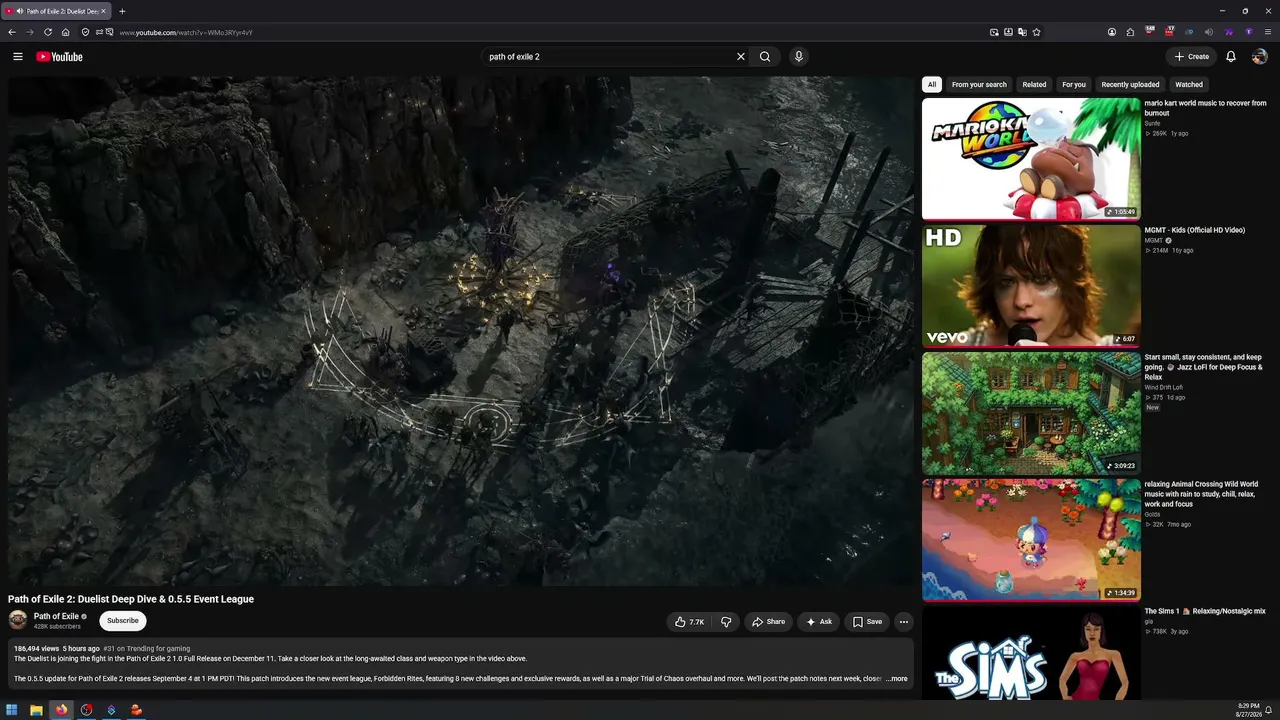Open the taskbar clock showing 8:29 PM
Image resolution: width=1280 pixels, height=720 pixels.
pos(1248,710)
